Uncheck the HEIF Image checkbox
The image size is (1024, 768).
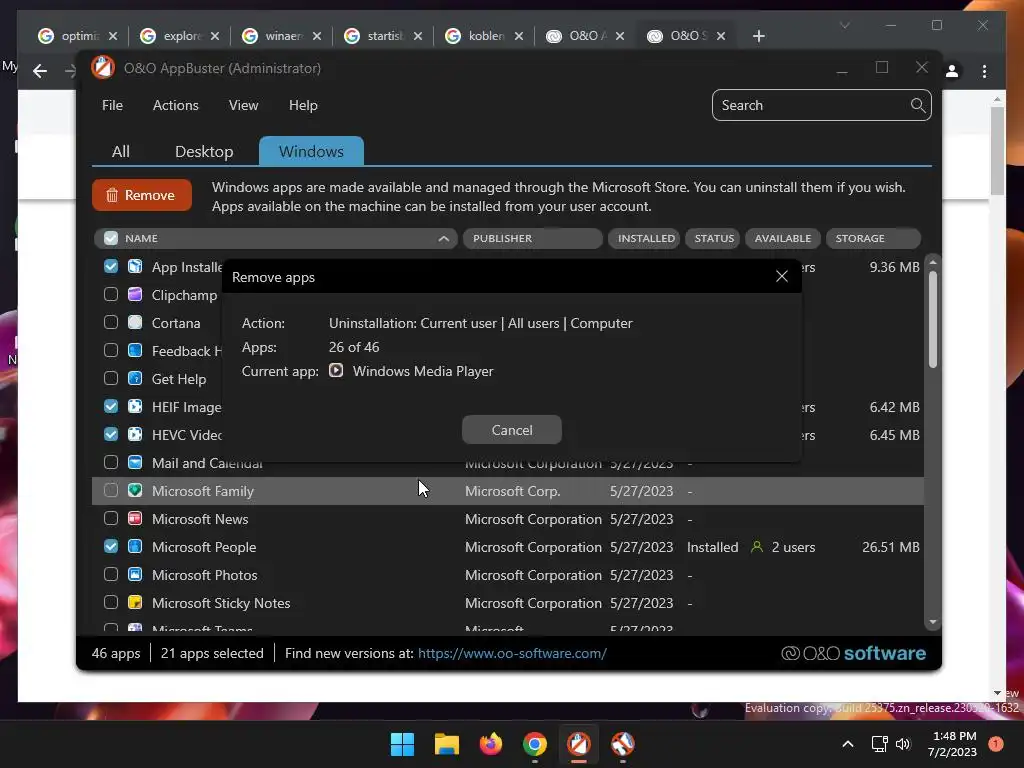pos(111,407)
